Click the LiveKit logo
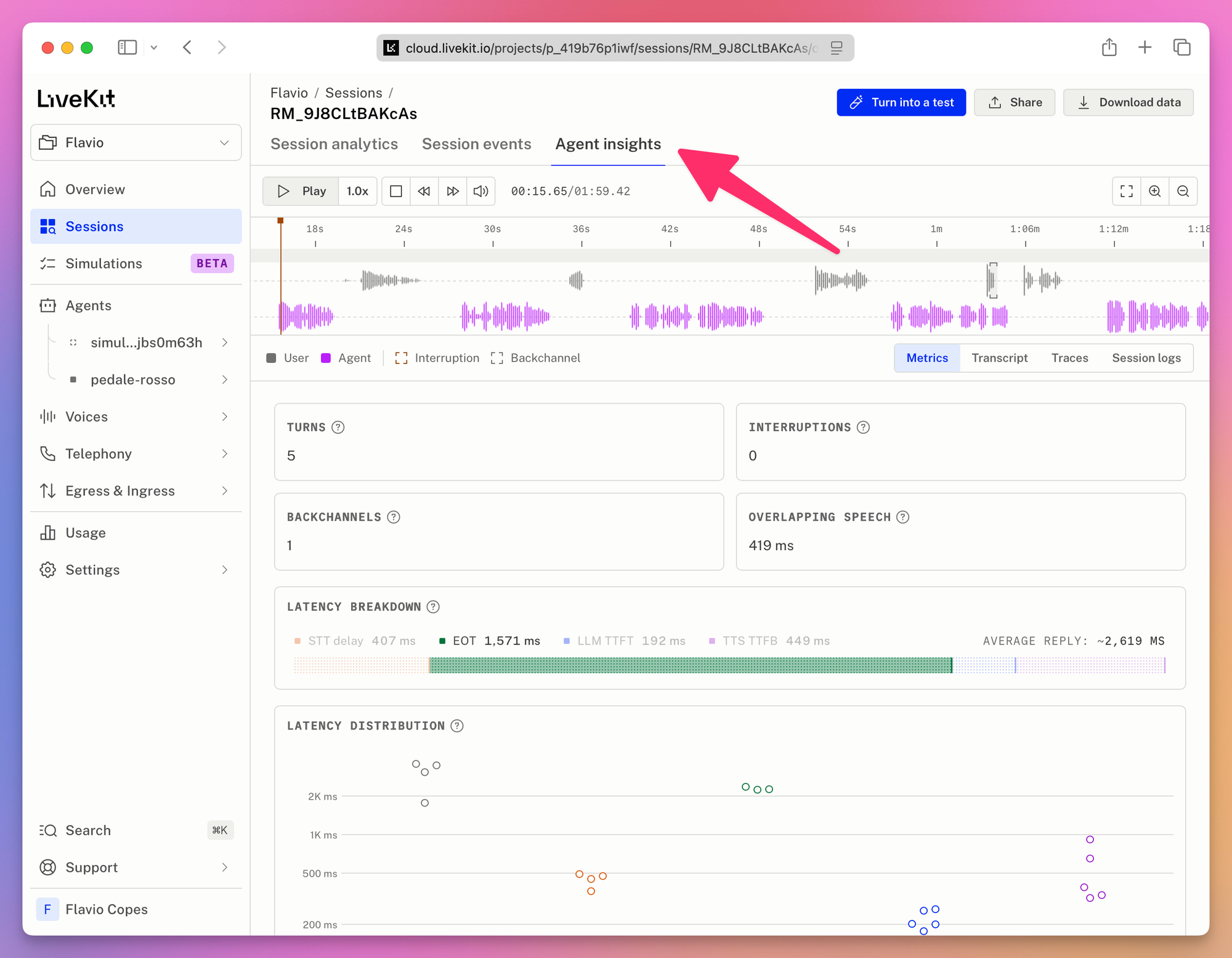 pyautogui.click(x=76, y=99)
